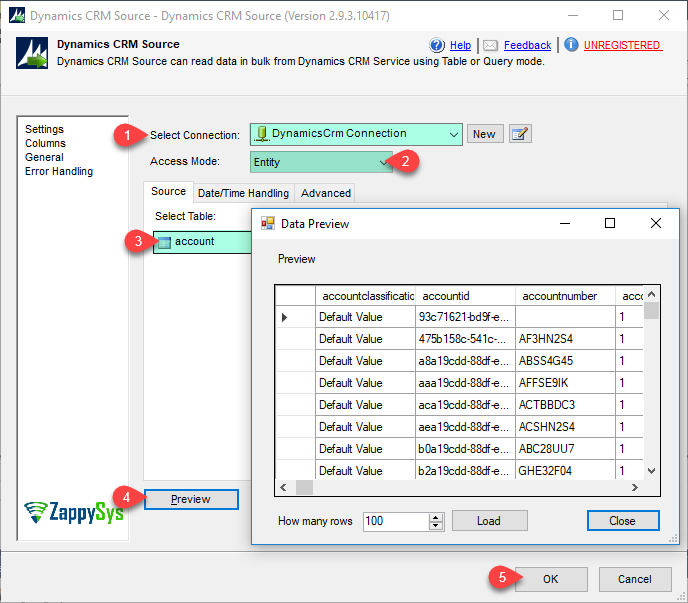Close Data Preview with the X button
Image resolution: width=688 pixels, height=603 pixels.
tap(656, 223)
